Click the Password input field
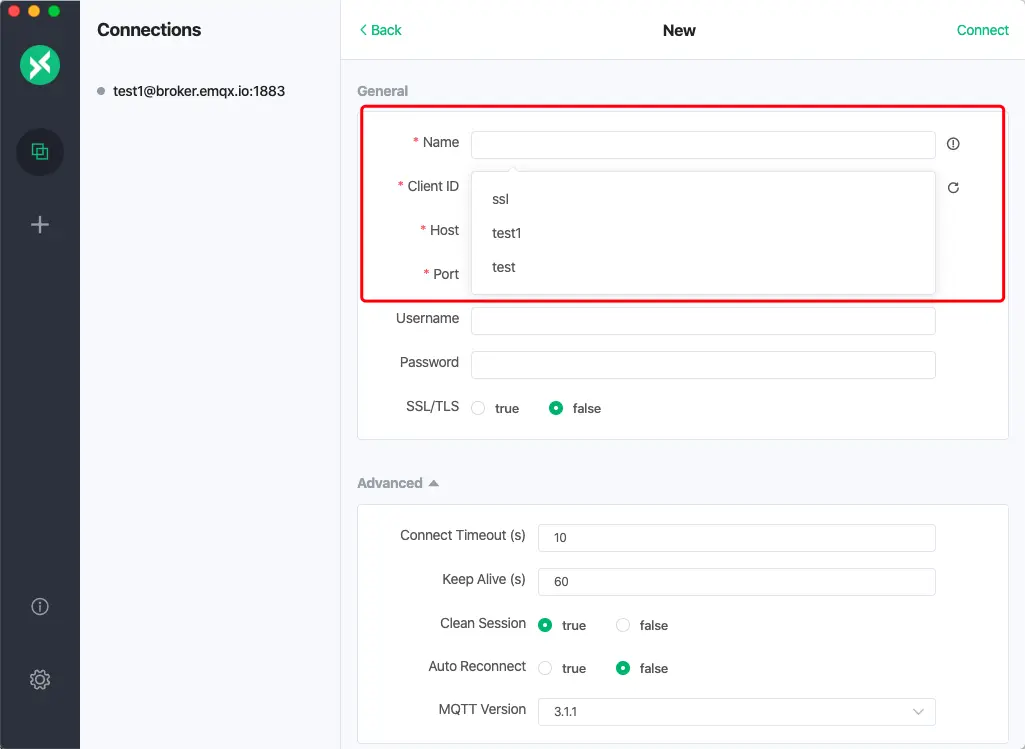Viewport: 1025px width, 749px height. click(x=702, y=364)
